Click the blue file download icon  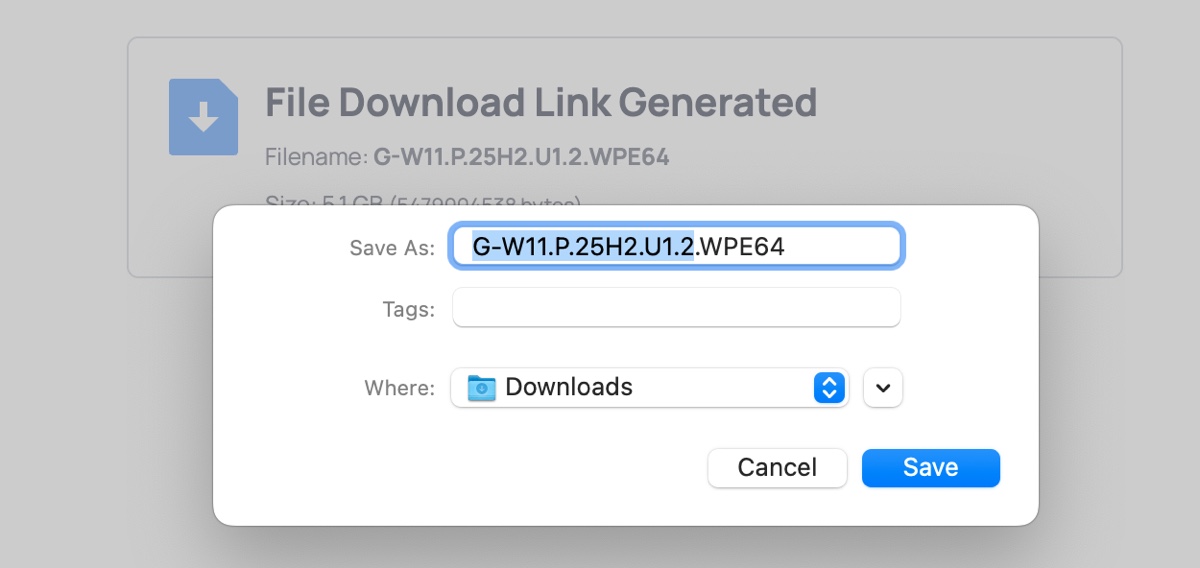[203, 117]
